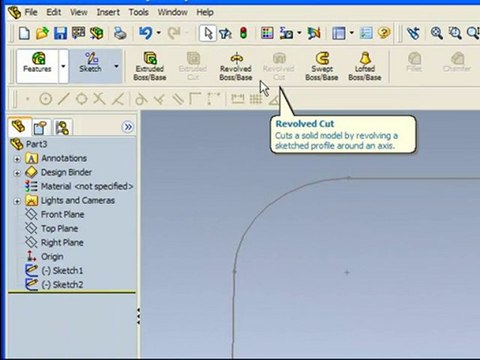This screenshot has width=480, height=360.
Task: Click the View Orientation toolbar dropdown arrow
Action: (x=352, y=33)
